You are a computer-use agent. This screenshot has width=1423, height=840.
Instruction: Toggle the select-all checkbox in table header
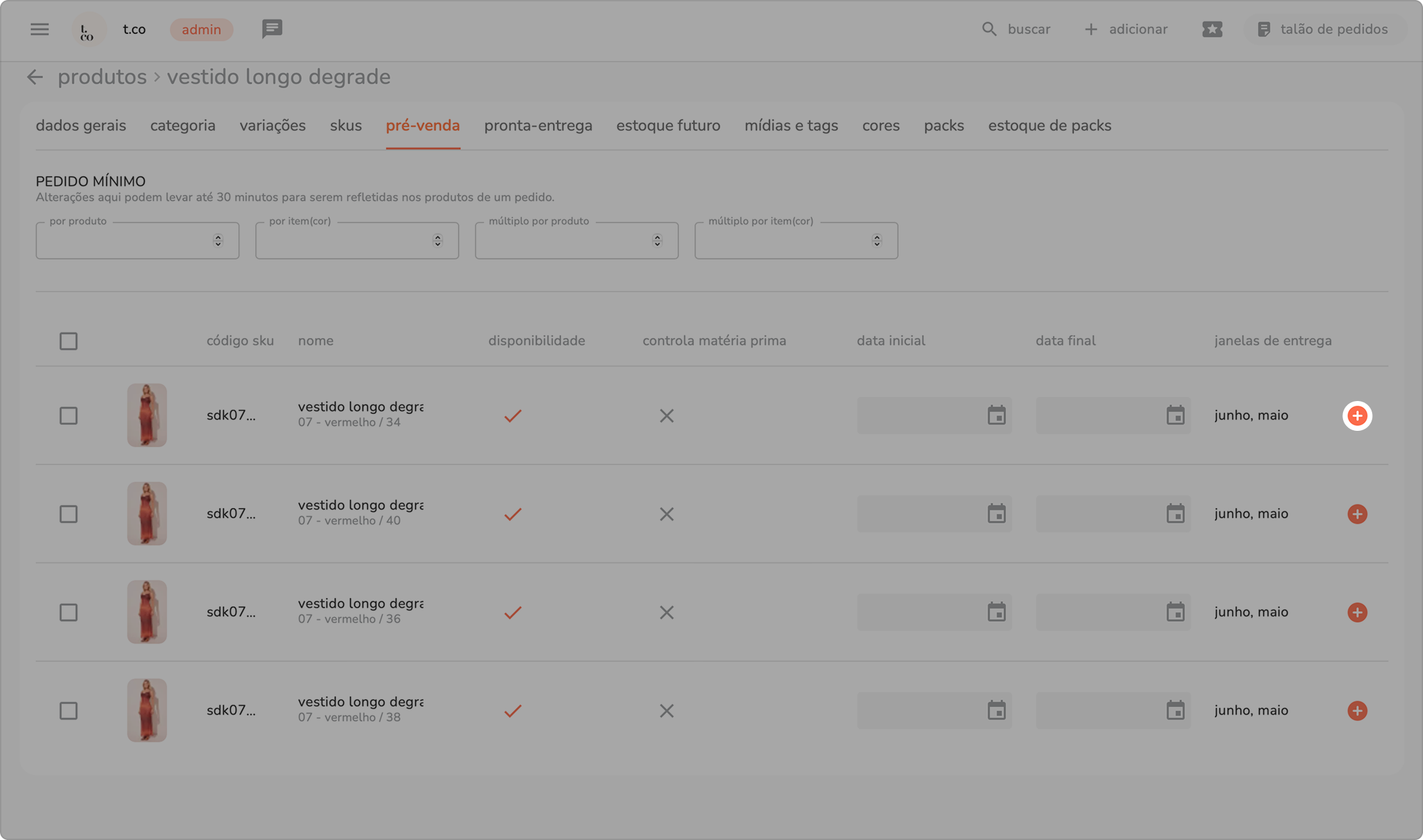[x=68, y=341]
